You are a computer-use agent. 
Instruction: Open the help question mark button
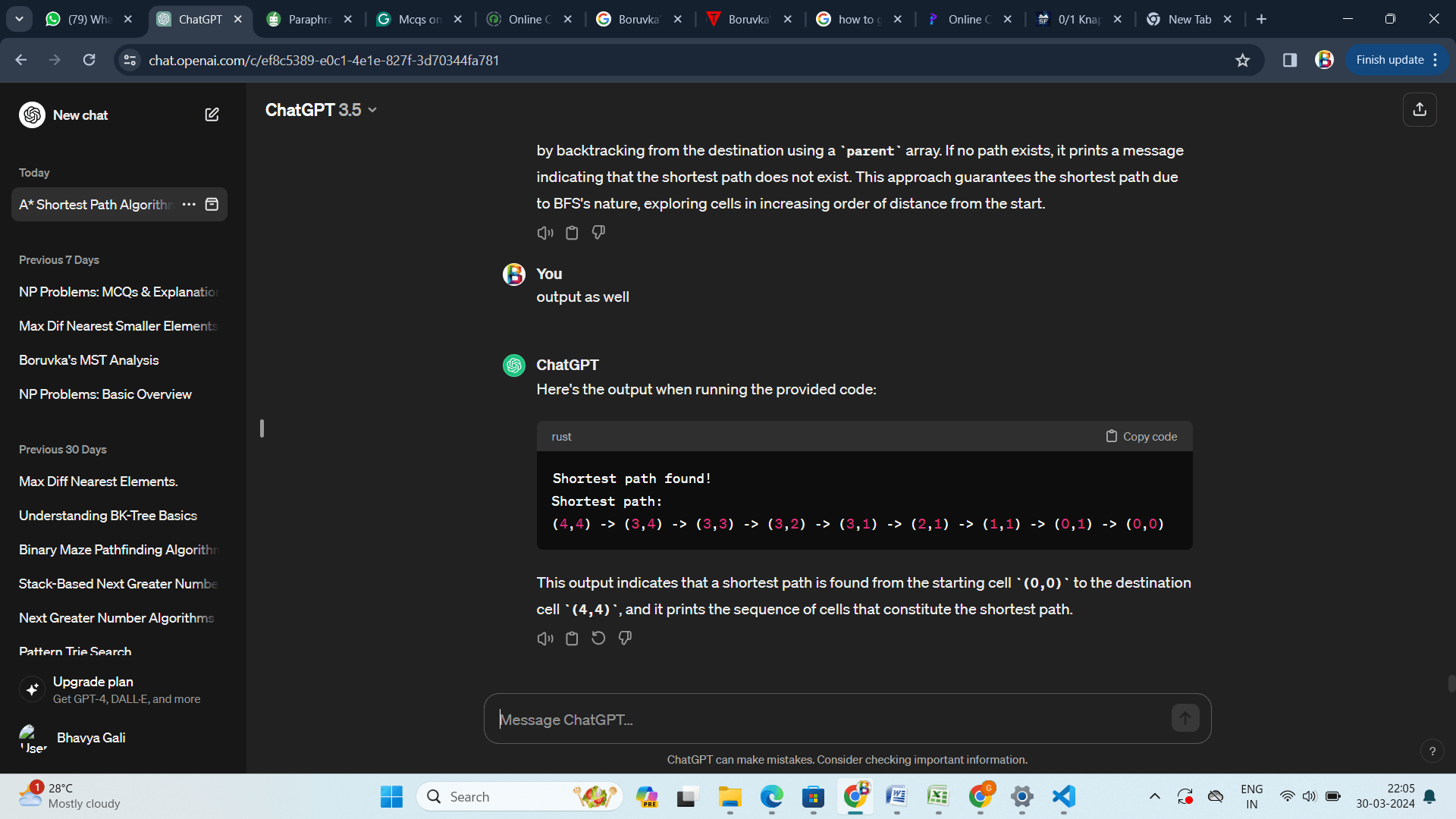[x=1432, y=751]
